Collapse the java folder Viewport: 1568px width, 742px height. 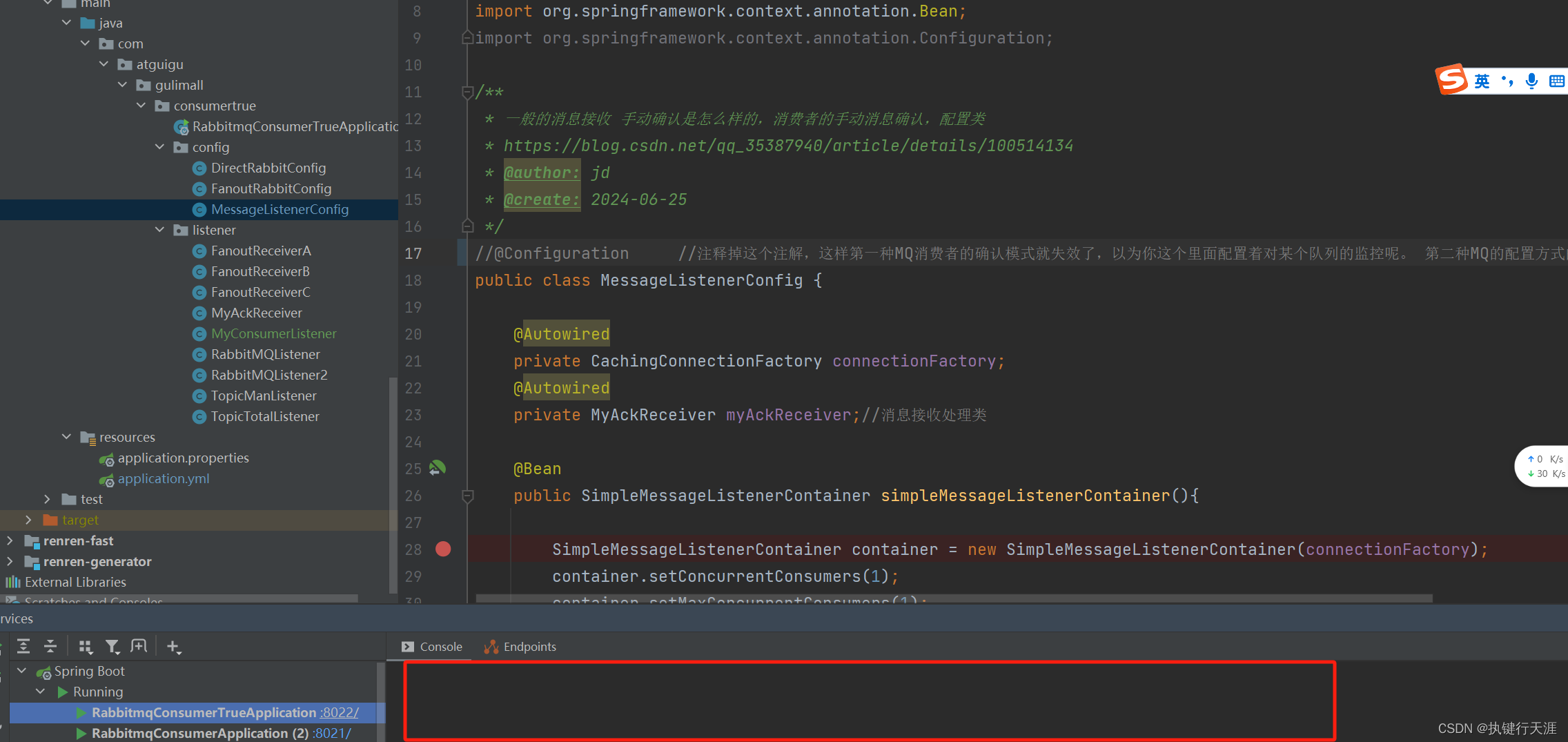click(66, 23)
